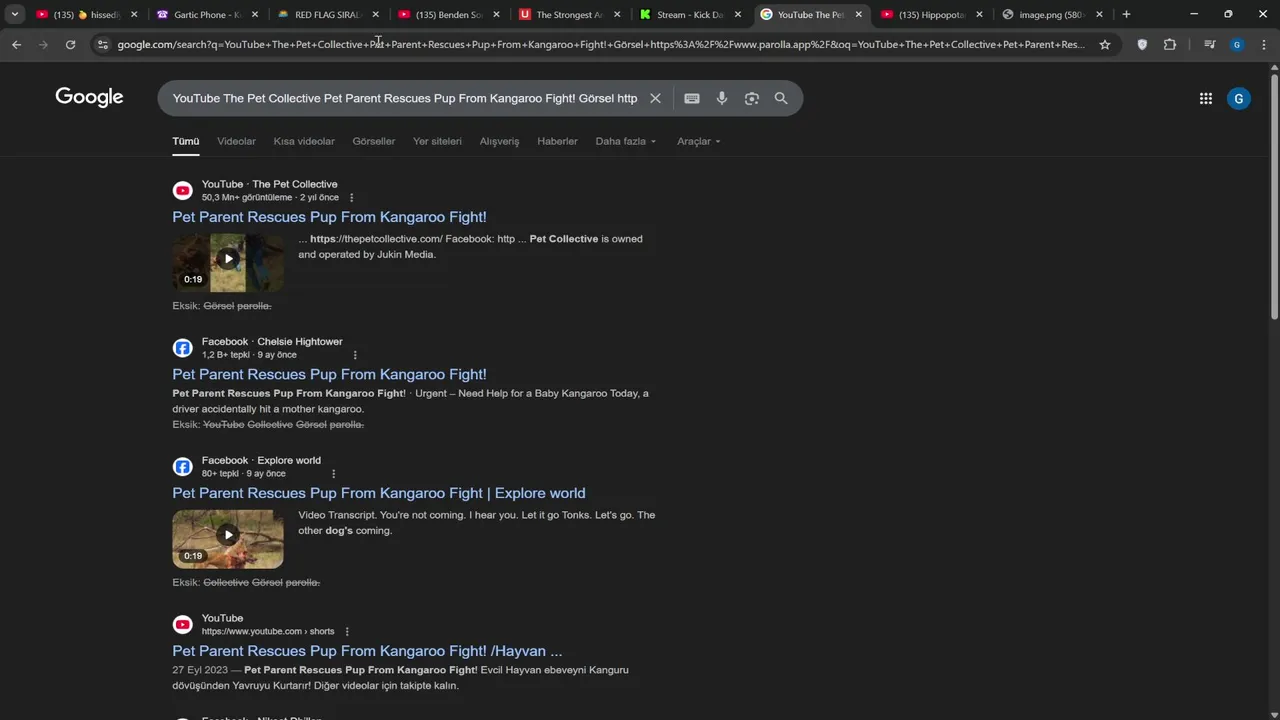Switch to the Stream - Kick tab
Viewport: 1280px width, 720px height.
(690, 14)
